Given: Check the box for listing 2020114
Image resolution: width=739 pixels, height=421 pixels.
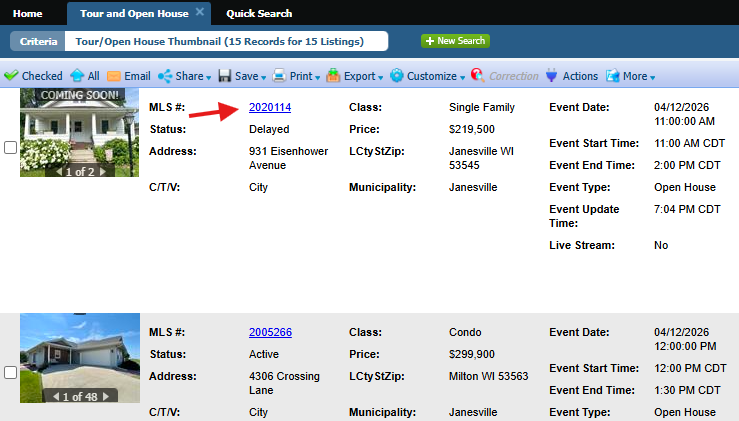Looking at the screenshot, I should click(x=10, y=147).
